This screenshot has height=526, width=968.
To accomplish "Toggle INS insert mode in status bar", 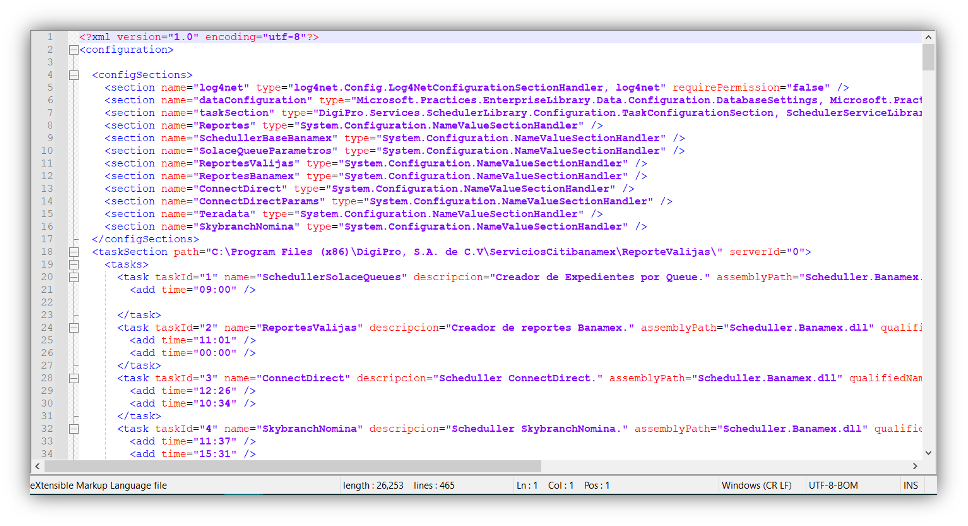I will 910,486.
